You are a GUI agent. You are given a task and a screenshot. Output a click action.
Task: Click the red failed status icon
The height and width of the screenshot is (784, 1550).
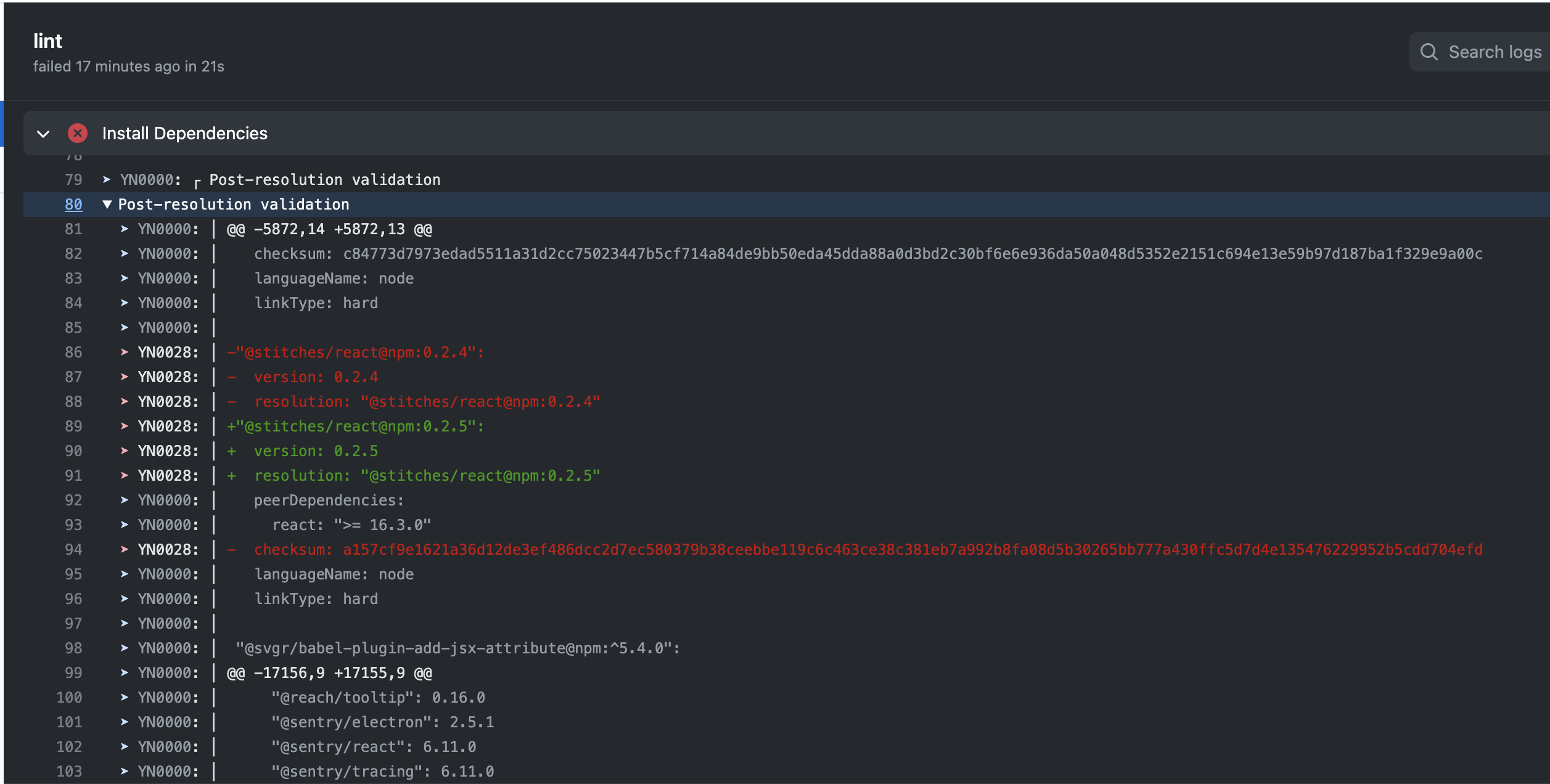77,133
